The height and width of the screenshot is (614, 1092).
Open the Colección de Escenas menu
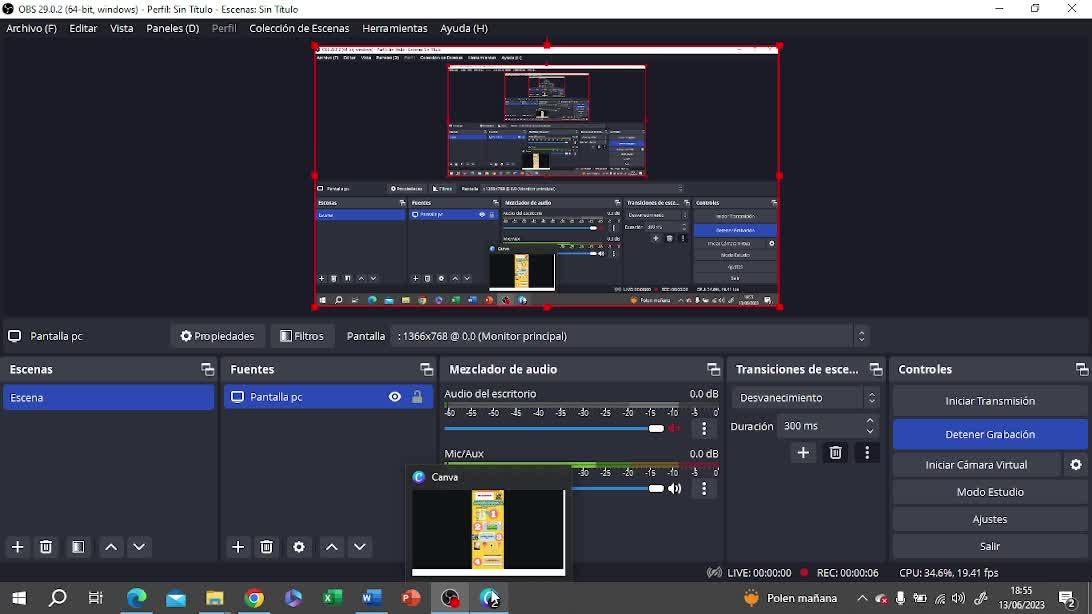[299, 28]
